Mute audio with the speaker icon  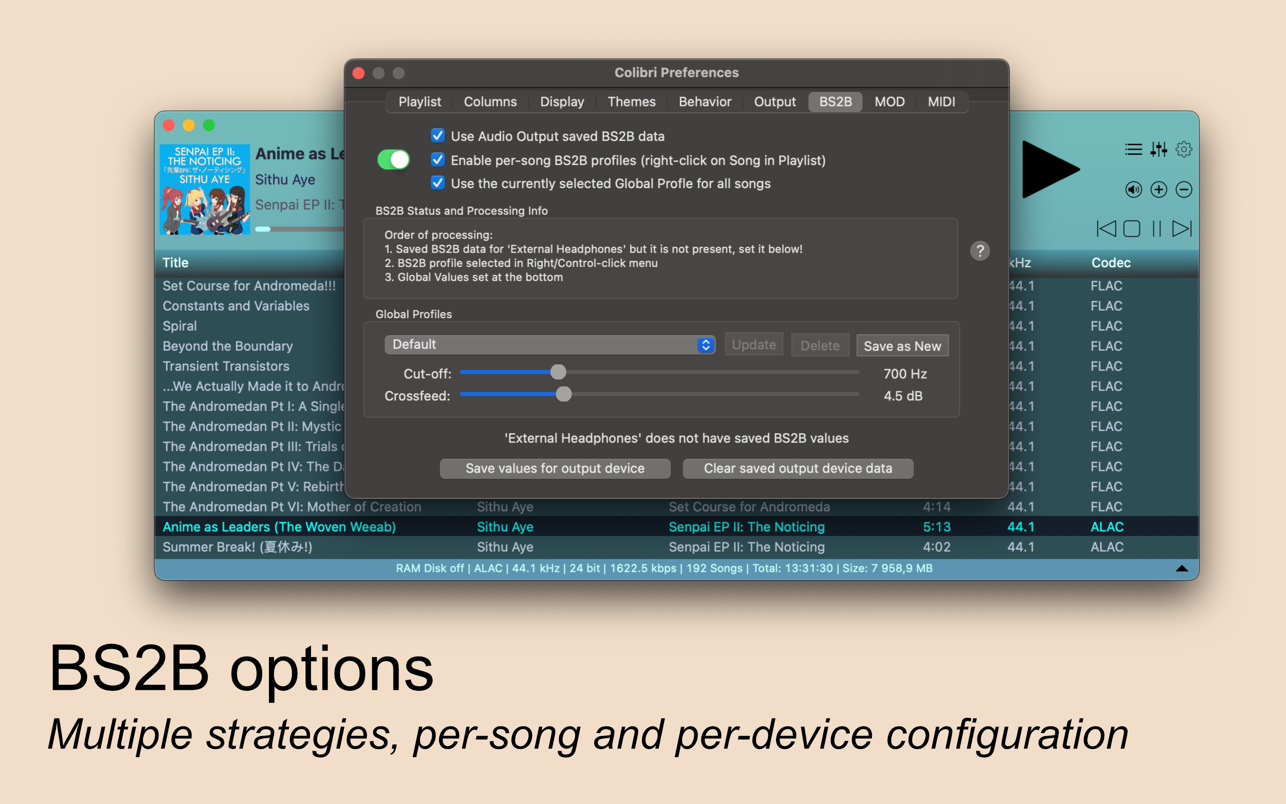pyautogui.click(x=1133, y=190)
